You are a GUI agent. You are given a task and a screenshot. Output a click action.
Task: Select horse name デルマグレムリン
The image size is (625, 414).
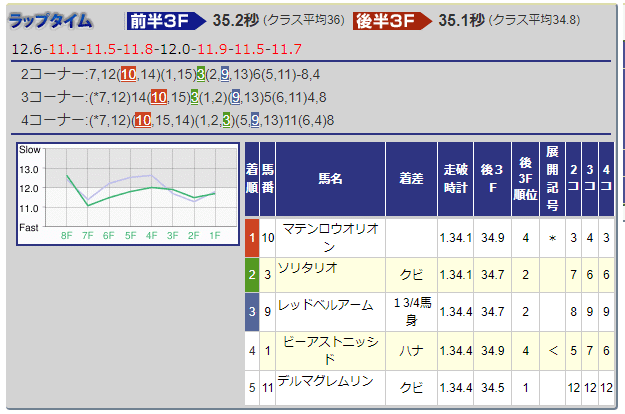(x=325, y=381)
